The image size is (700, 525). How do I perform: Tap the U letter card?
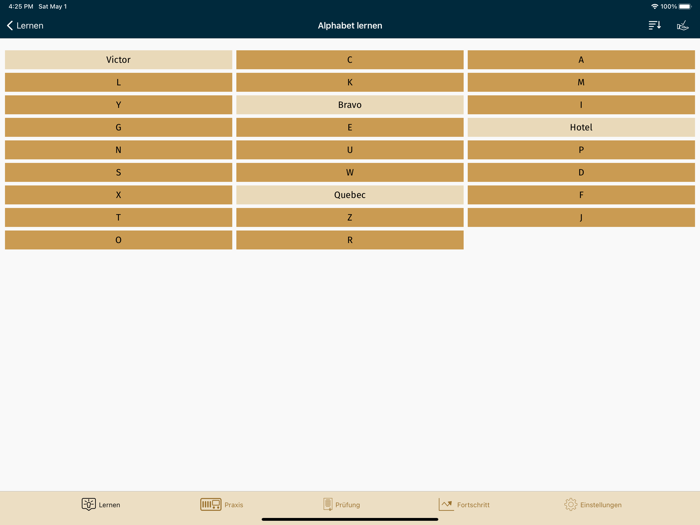pos(350,150)
